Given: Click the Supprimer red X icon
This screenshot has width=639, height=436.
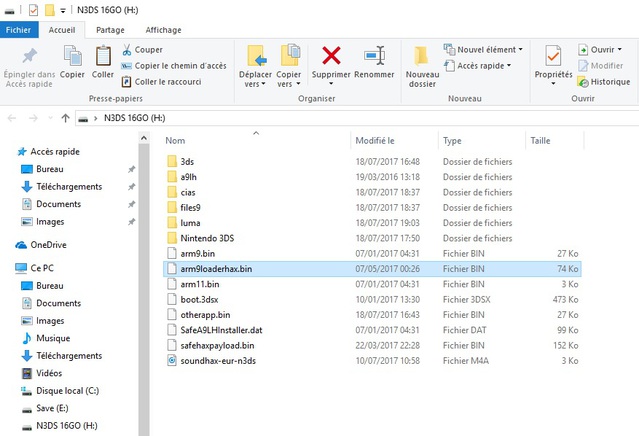Looking at the screenshot, I should pyautogui.click(x=331, y=56).
